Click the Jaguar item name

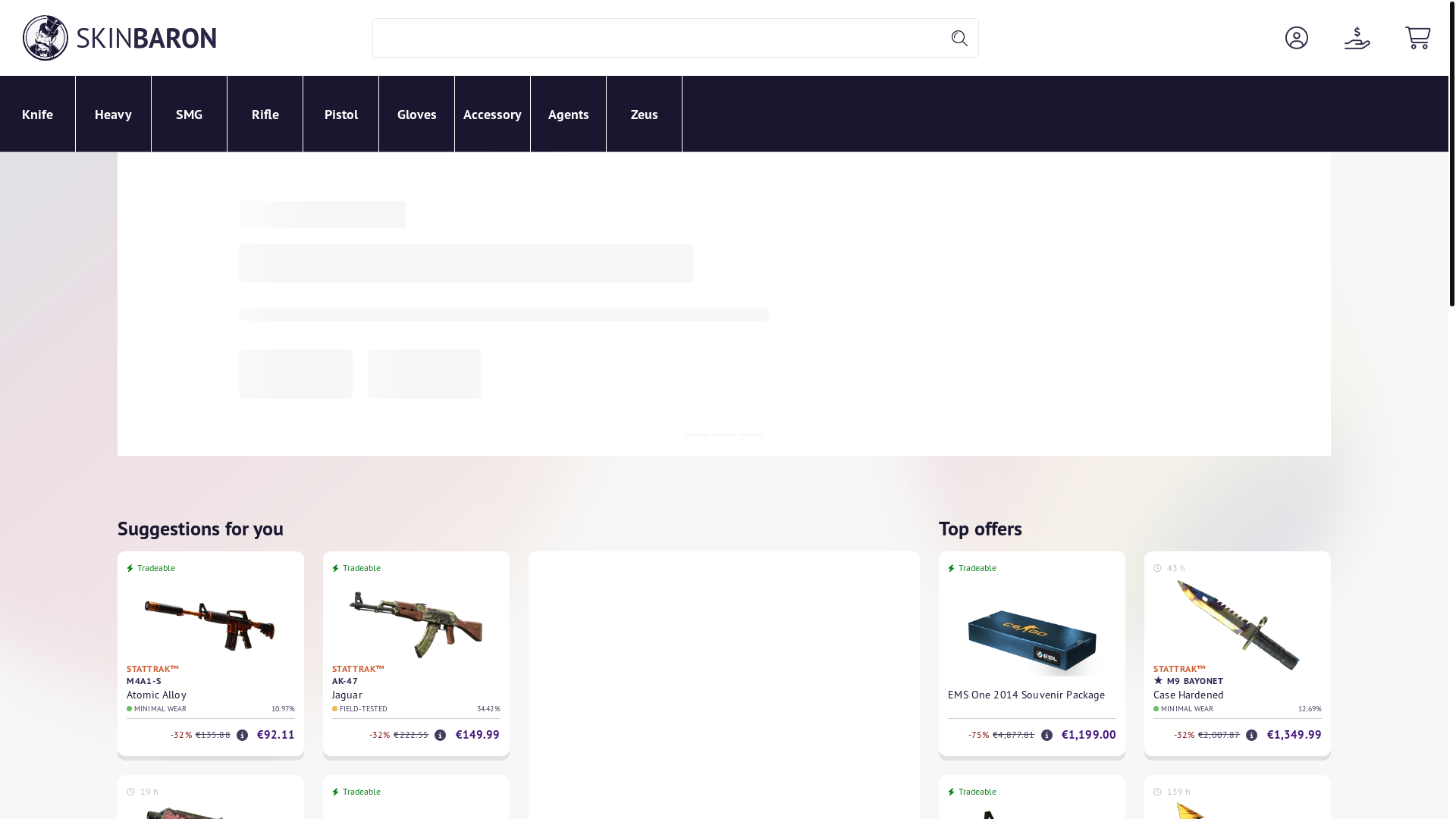347,695
